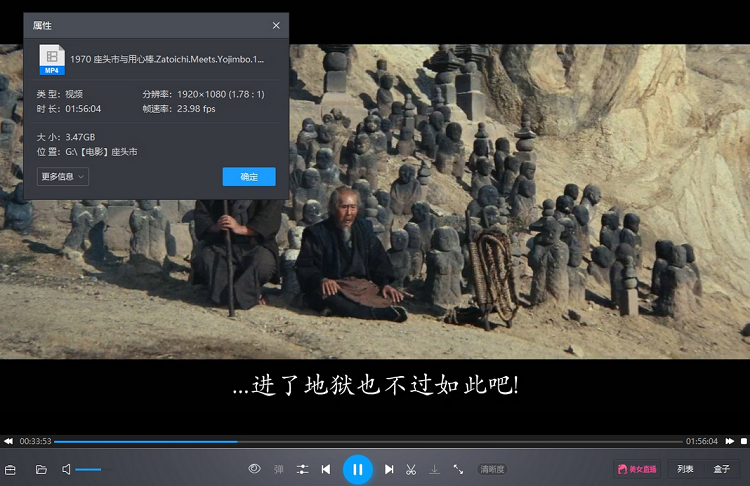Enter fullscreen with the expand arrows icon
Viewport: 750px width, 486px height.
pos(458,469)
